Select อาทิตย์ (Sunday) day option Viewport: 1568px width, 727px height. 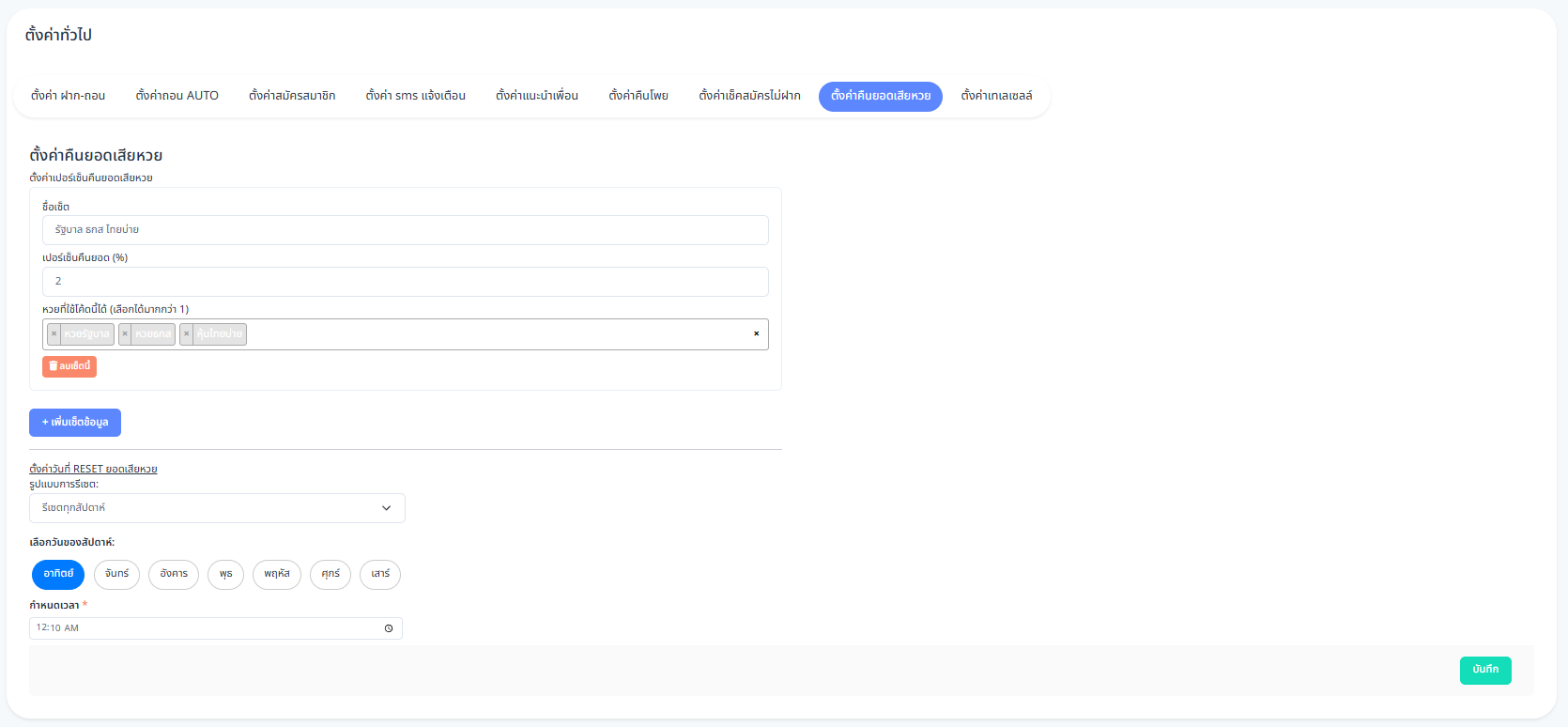58,574
